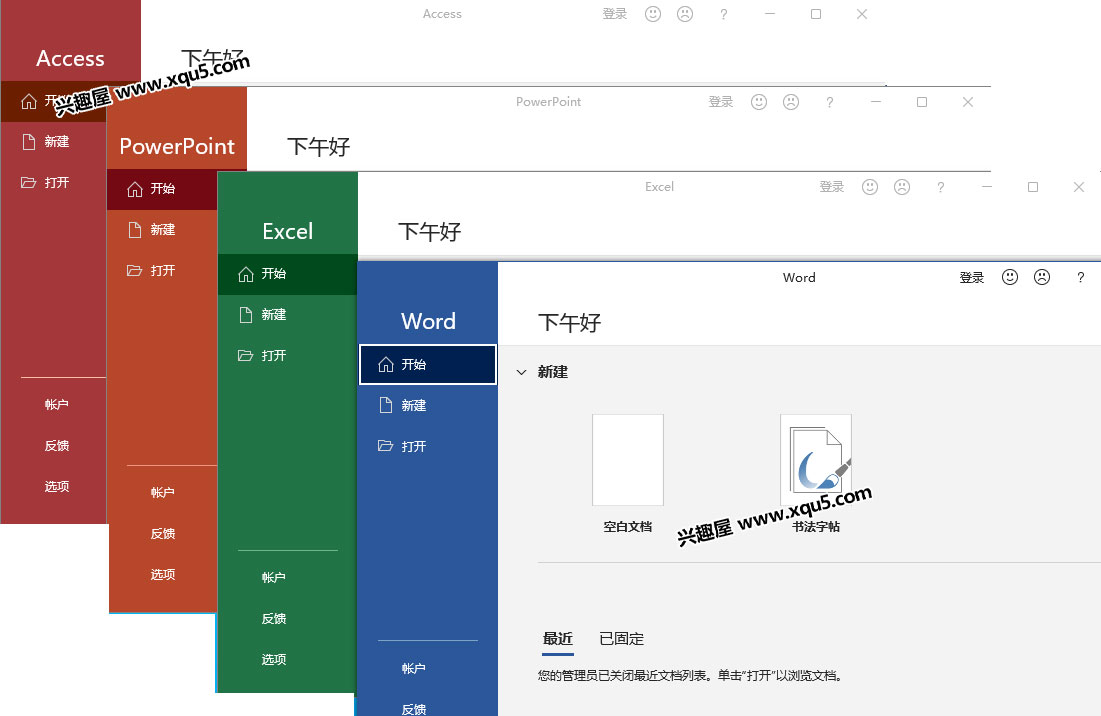
Task: Select 新建 (New) in Excel's sidebar
Action: pos(288,314)
